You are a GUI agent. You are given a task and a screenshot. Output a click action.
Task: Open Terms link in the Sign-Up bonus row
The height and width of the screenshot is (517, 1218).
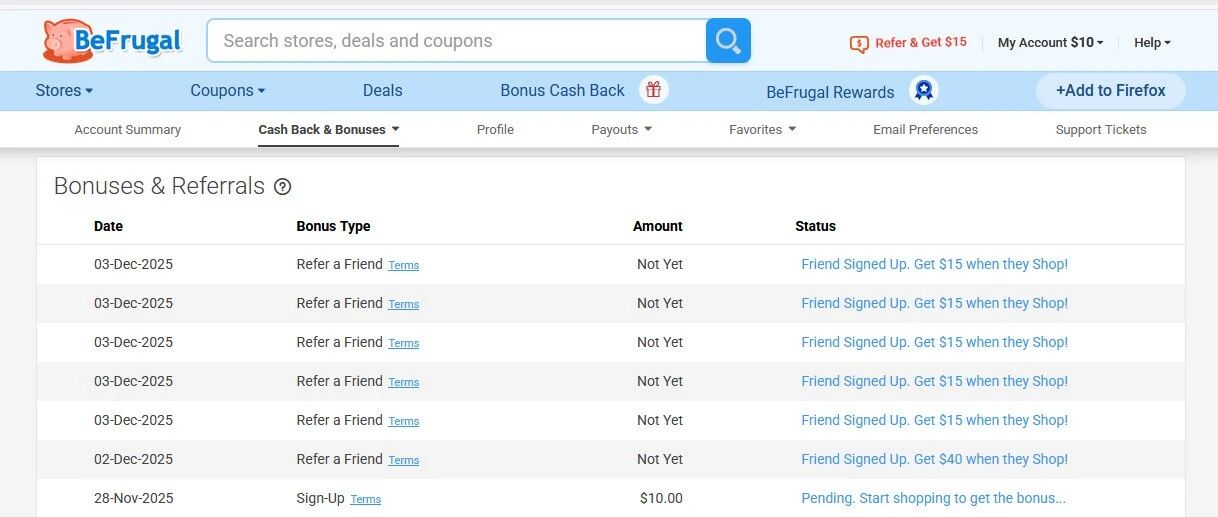point(366,499)
